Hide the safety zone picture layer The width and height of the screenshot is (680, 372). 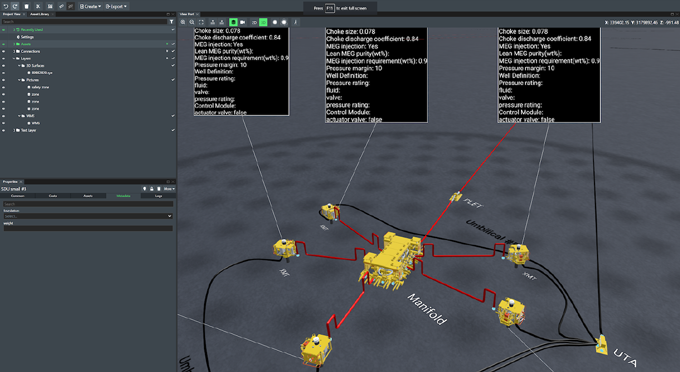3,87
